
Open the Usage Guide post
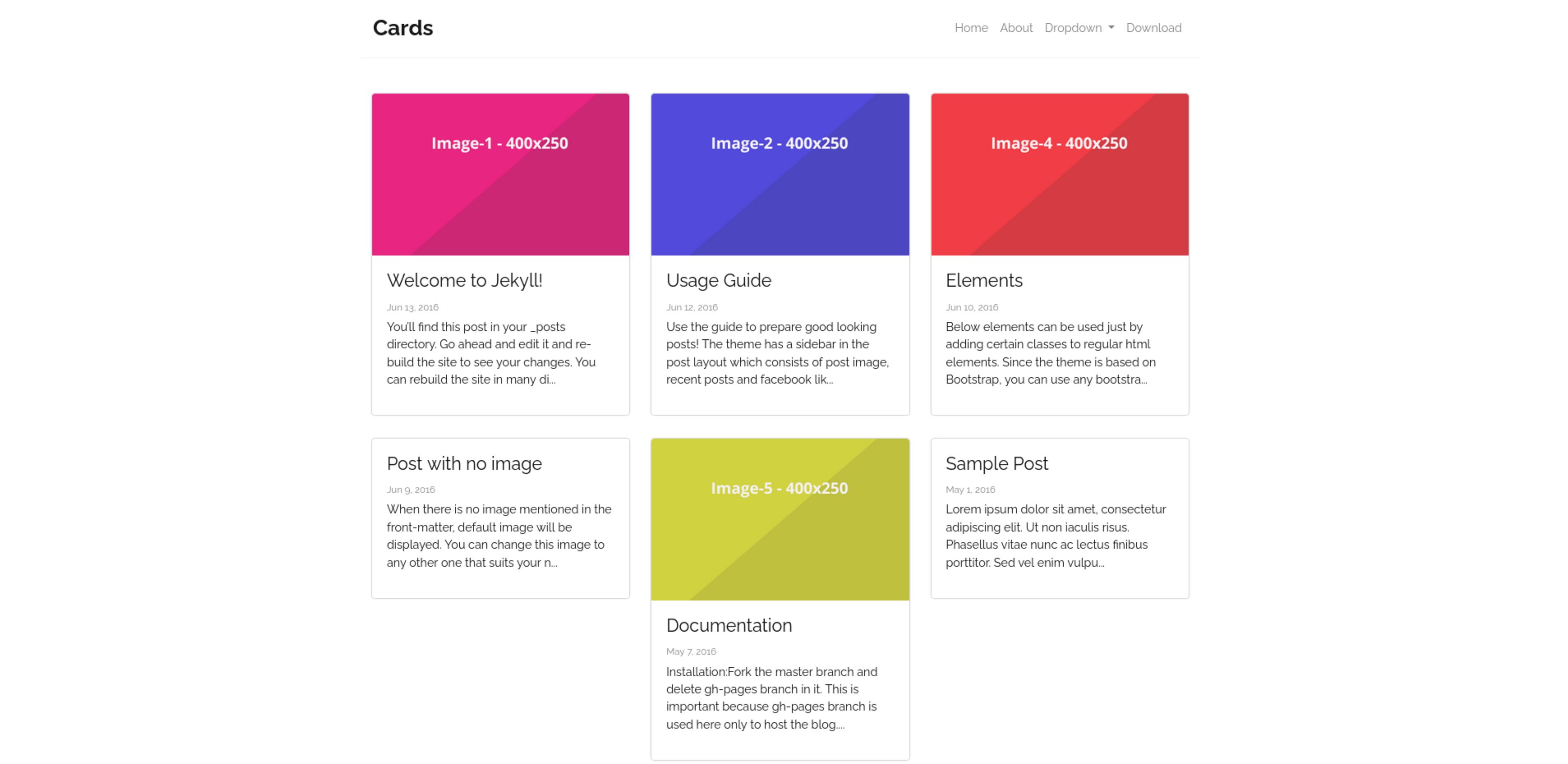[x=718, y=280]
